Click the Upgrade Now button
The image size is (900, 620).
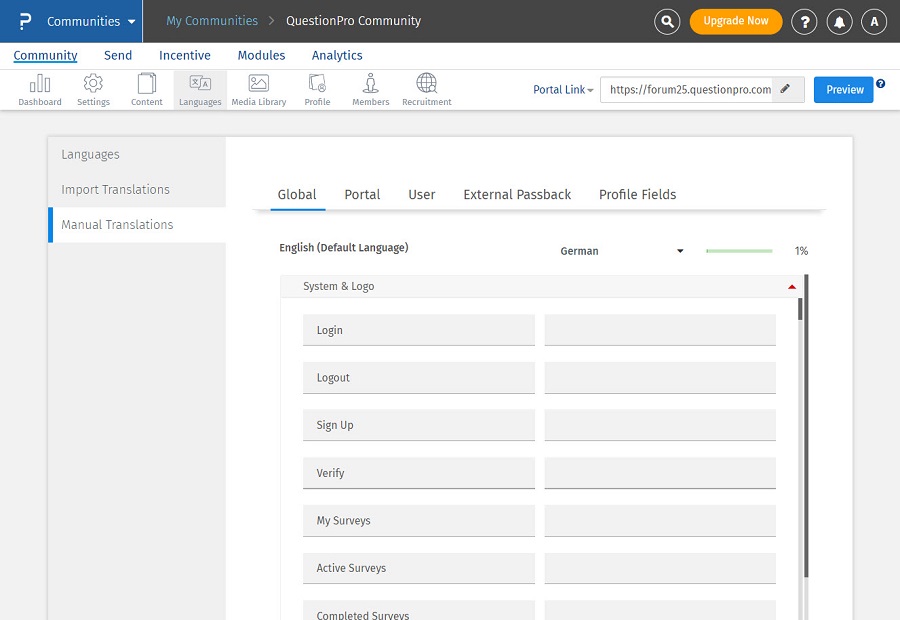(736, 21)
